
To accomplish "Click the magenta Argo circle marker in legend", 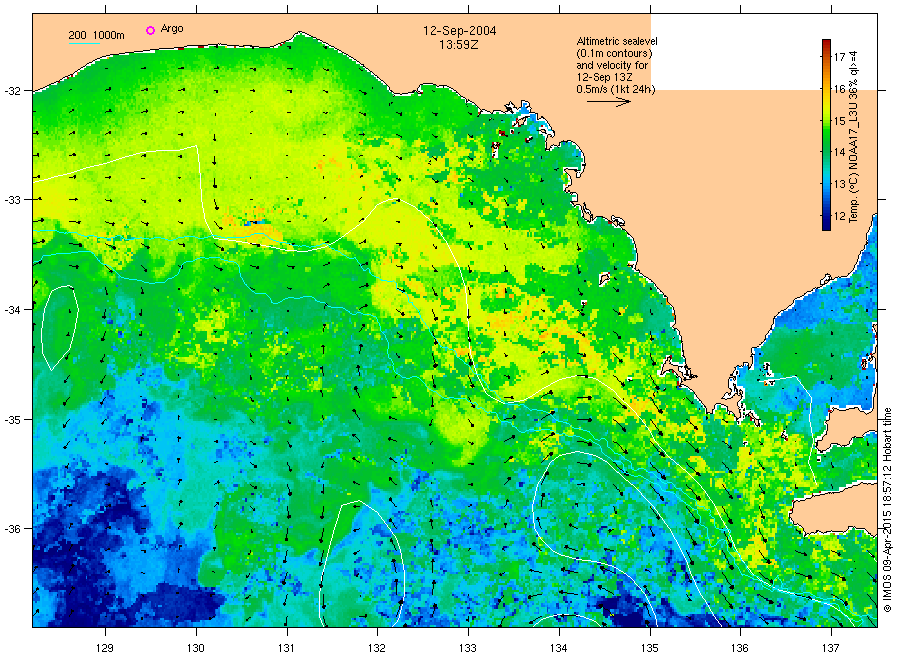I will tap(150, 30).
